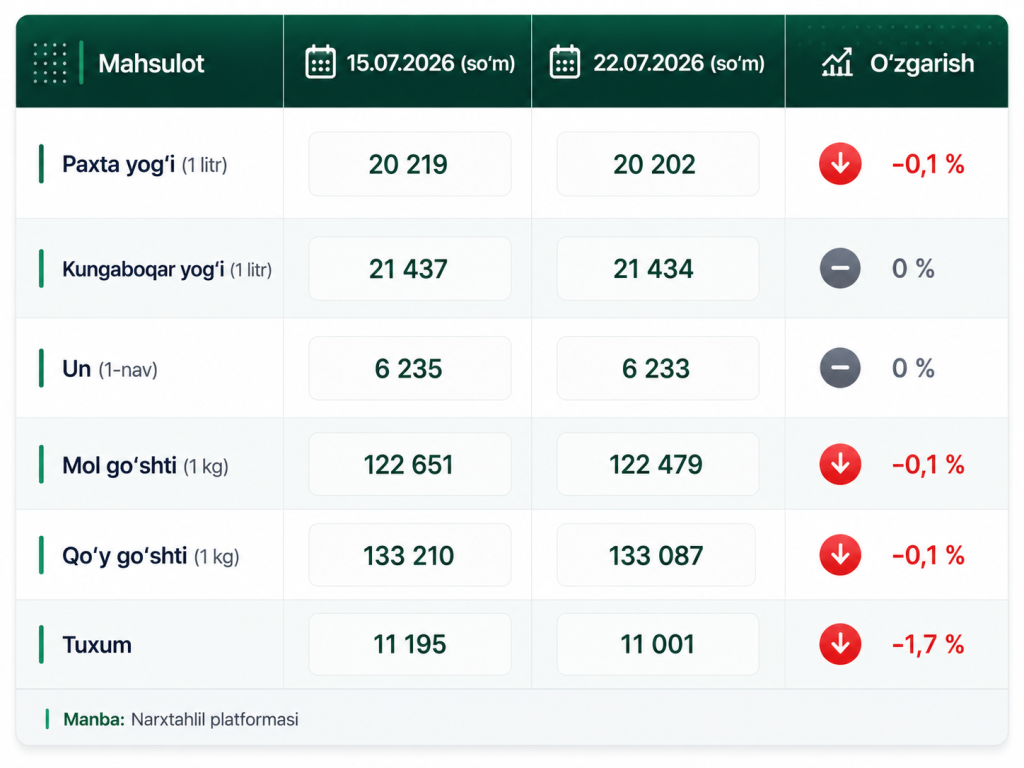Click the red down arrow for Mol go'shti
The height and width of the screenshot is (768, 1024).
(x=840, y=464)
